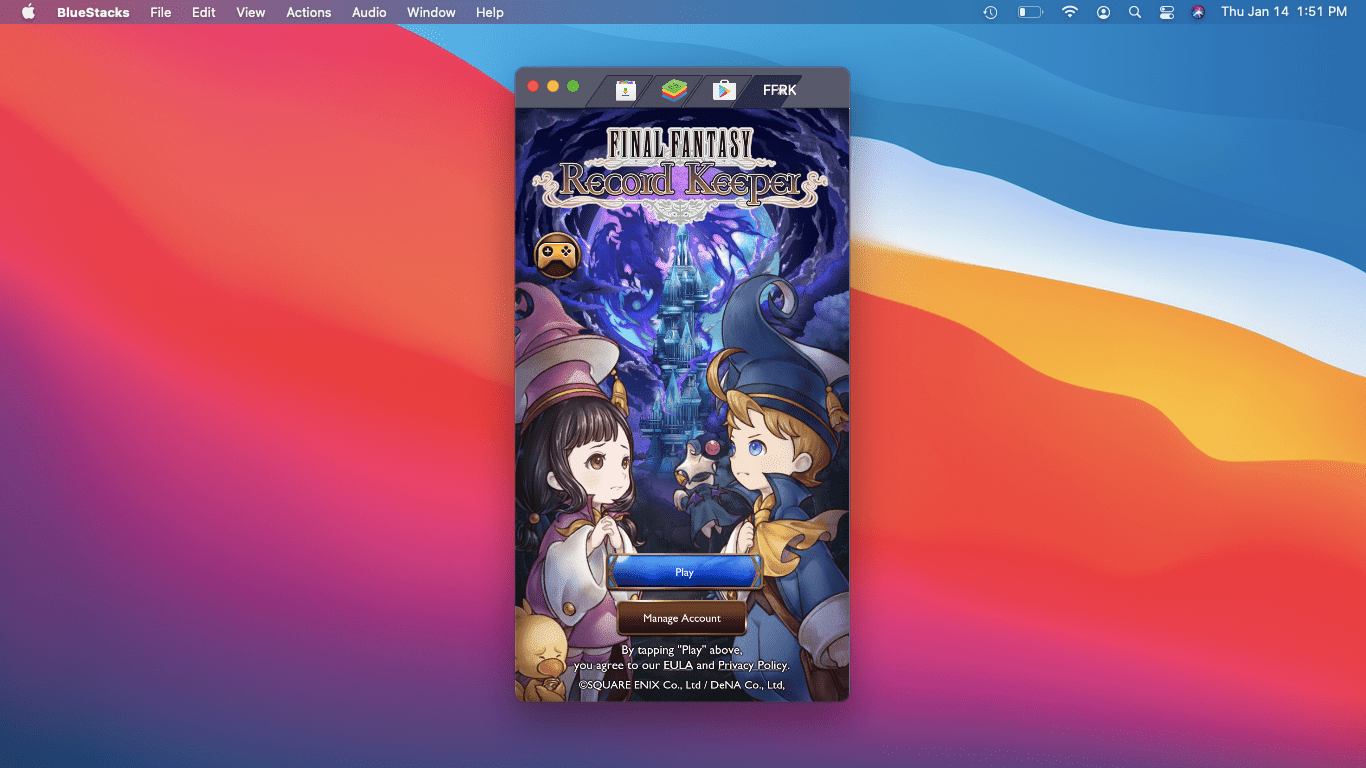Open the user account menu icon
This screenshot has height=768, width=1366.
[x=1103, y=12]
